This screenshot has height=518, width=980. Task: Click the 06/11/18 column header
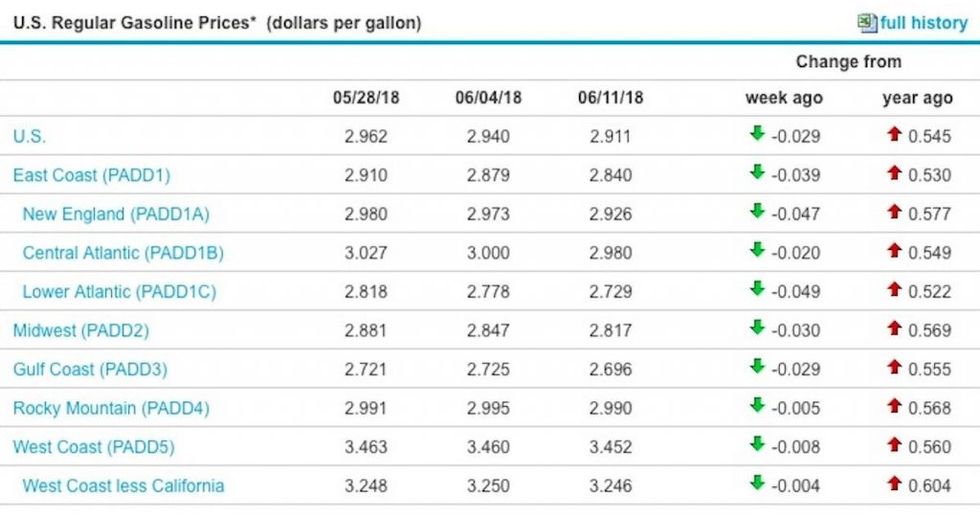(x=610, y=98)
